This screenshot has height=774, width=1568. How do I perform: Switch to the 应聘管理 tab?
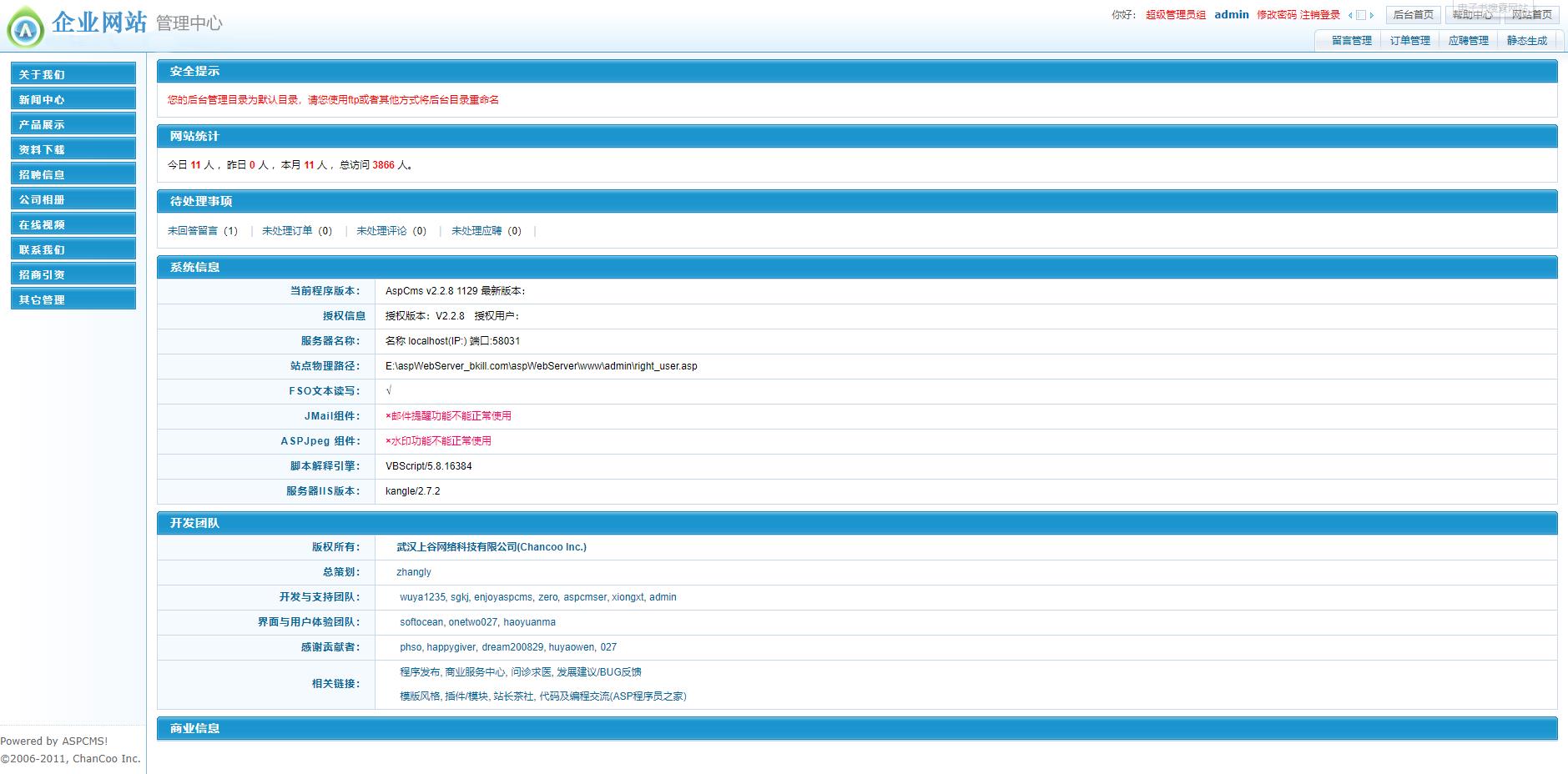(x=1468, y=40)
